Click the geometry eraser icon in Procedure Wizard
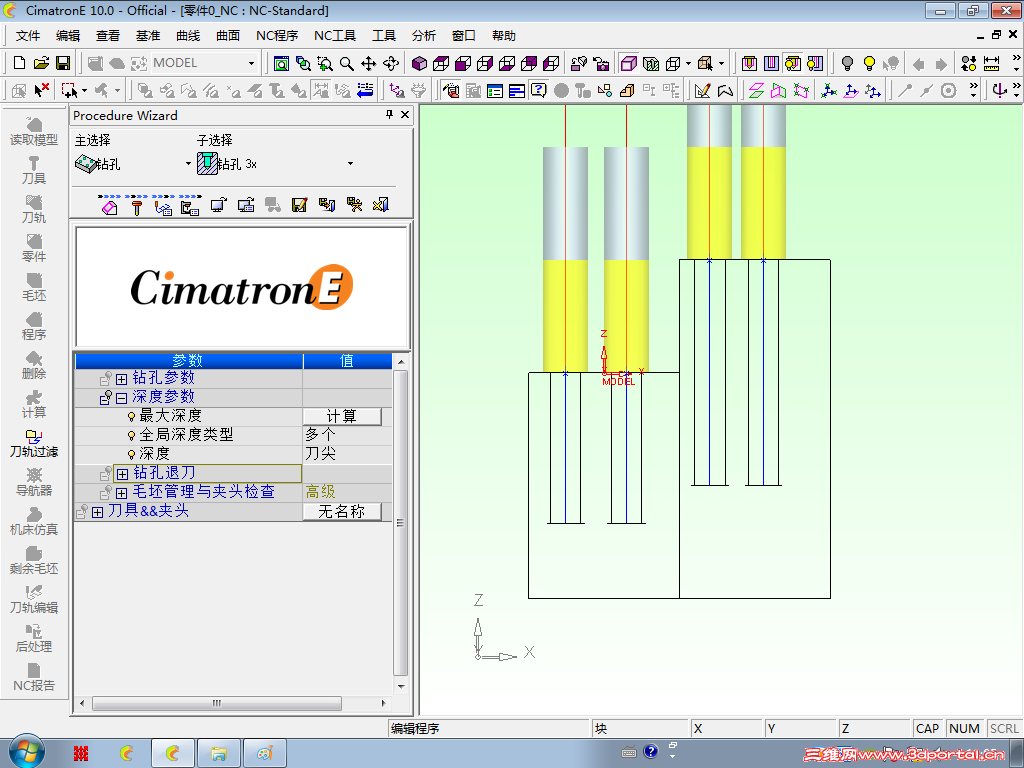The image size is (1024, 768). (109, 206)
